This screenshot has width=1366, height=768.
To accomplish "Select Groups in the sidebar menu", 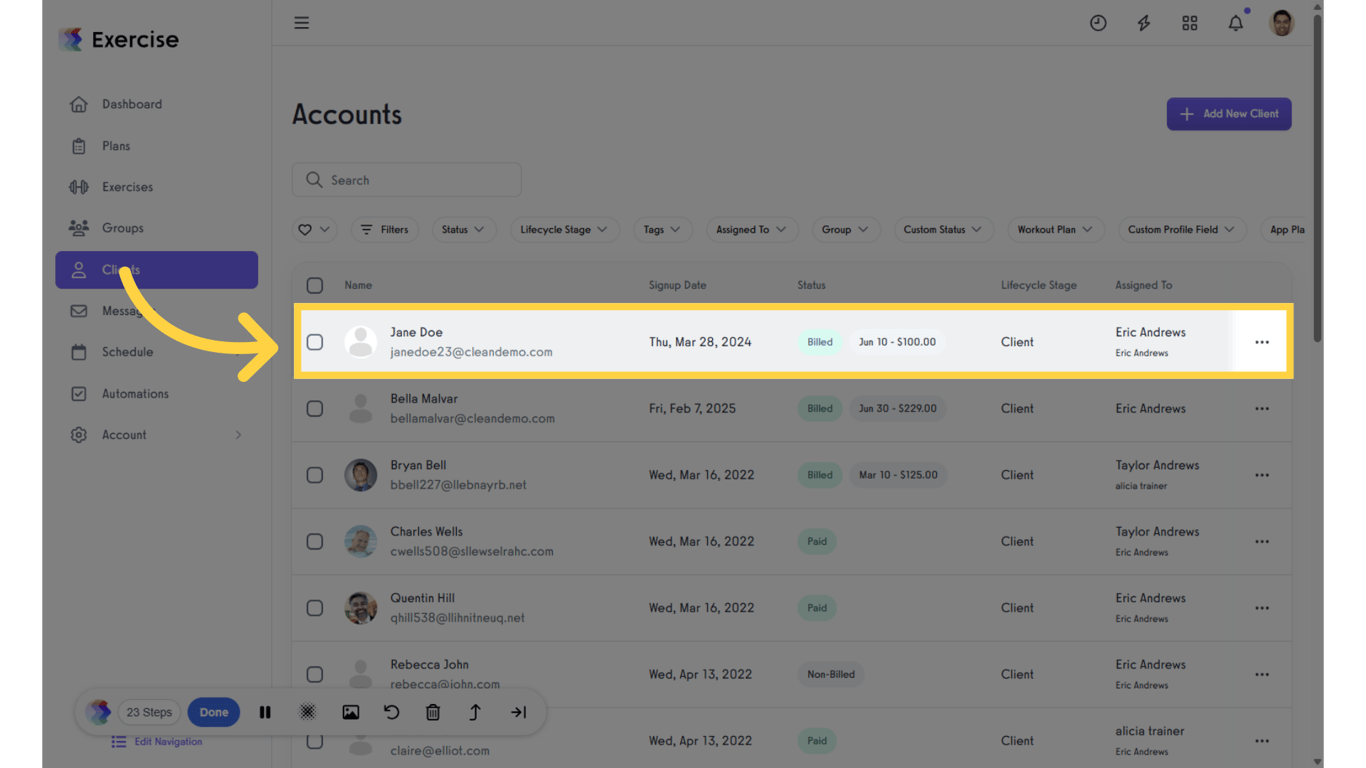I will pos(123,228).
